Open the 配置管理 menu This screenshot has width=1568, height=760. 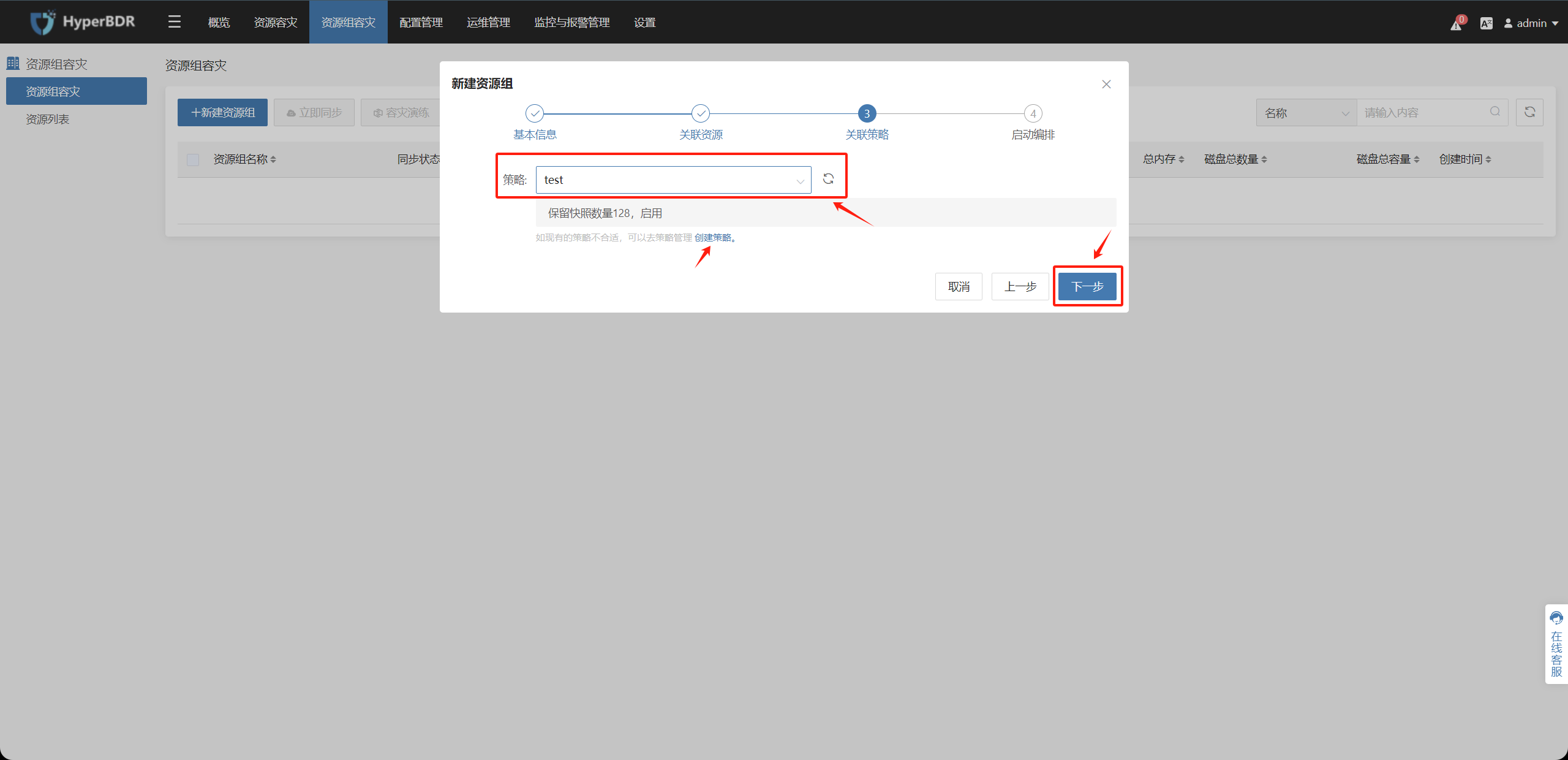pos(421,23)
